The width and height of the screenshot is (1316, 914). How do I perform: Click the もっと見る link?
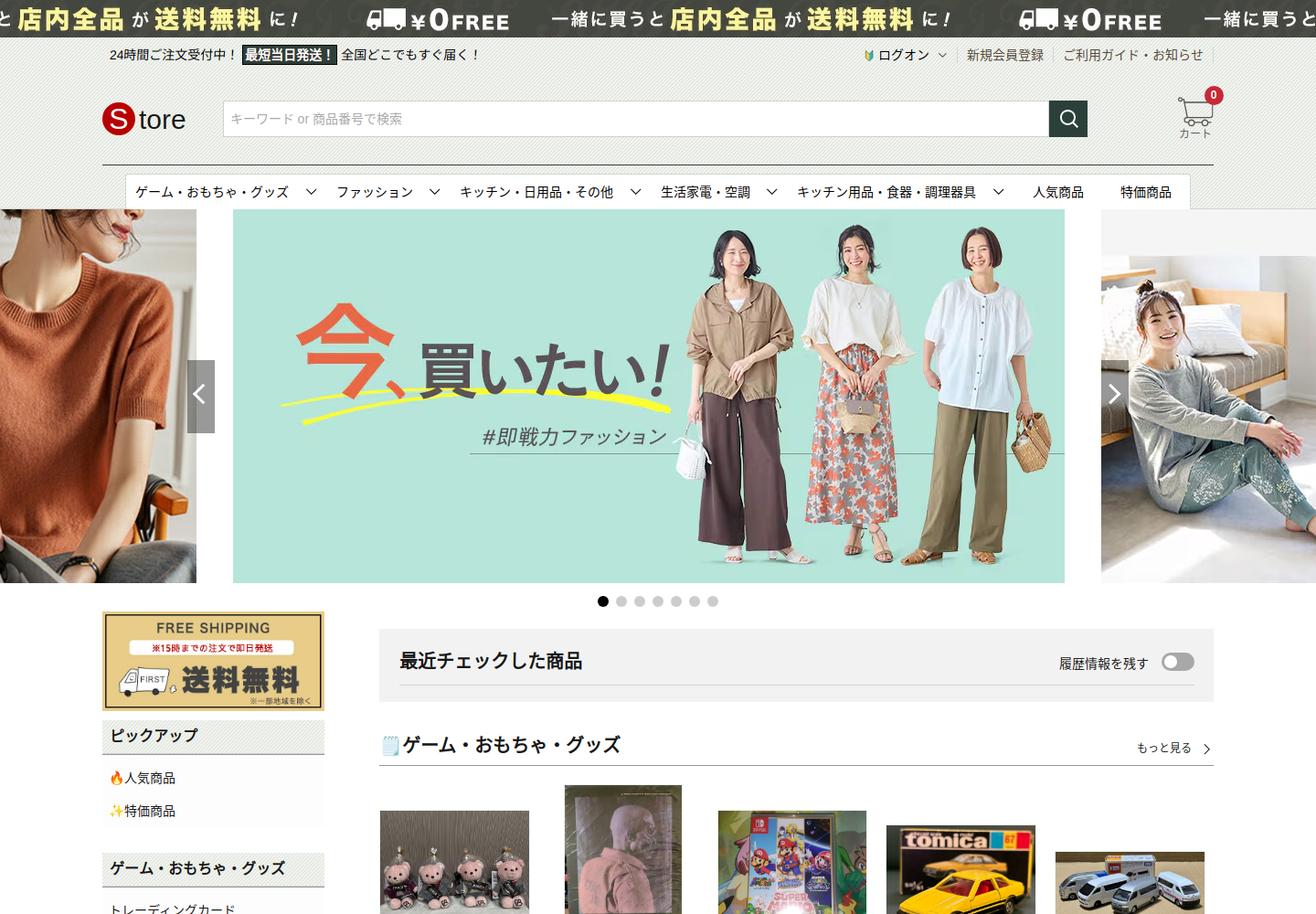1164,748
